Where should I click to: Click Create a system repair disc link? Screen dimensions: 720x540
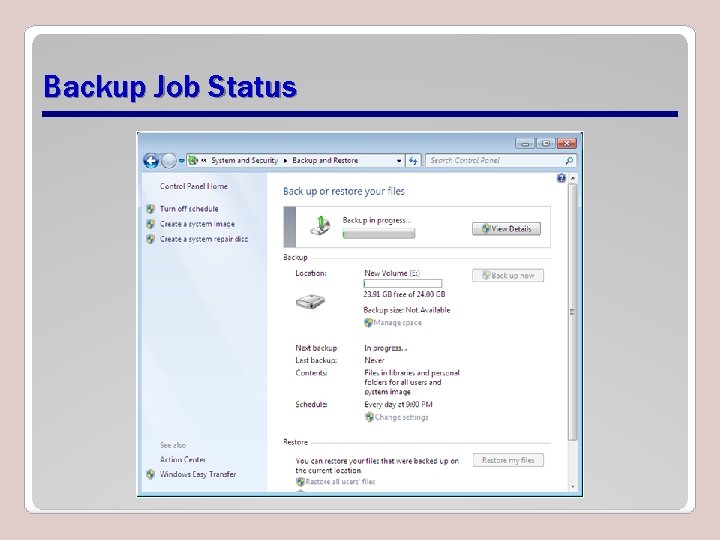[x=203, y=239]
